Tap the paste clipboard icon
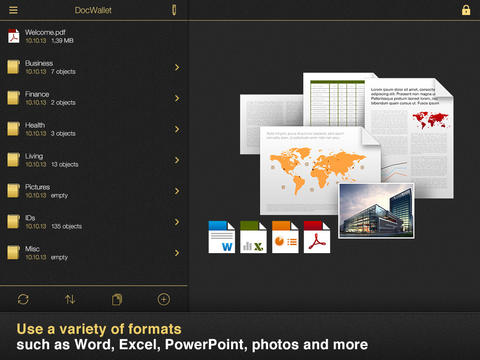Image resolution: width=480 pixels, height=360 pixels. (x=117, y=299)
